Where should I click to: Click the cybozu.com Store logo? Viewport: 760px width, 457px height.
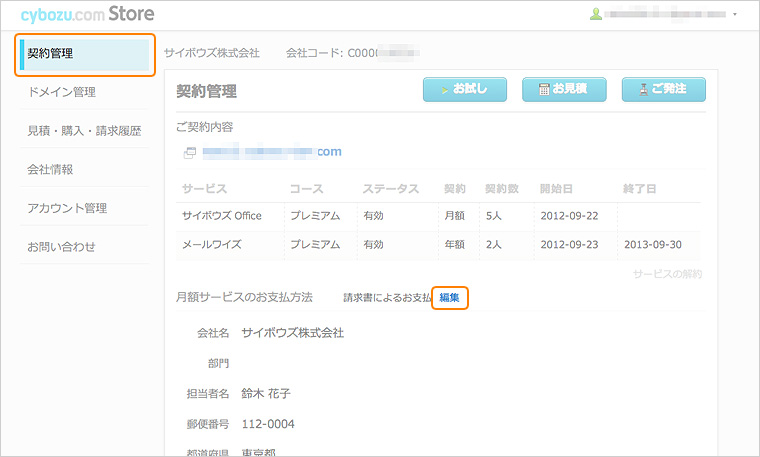pos(87,14)
